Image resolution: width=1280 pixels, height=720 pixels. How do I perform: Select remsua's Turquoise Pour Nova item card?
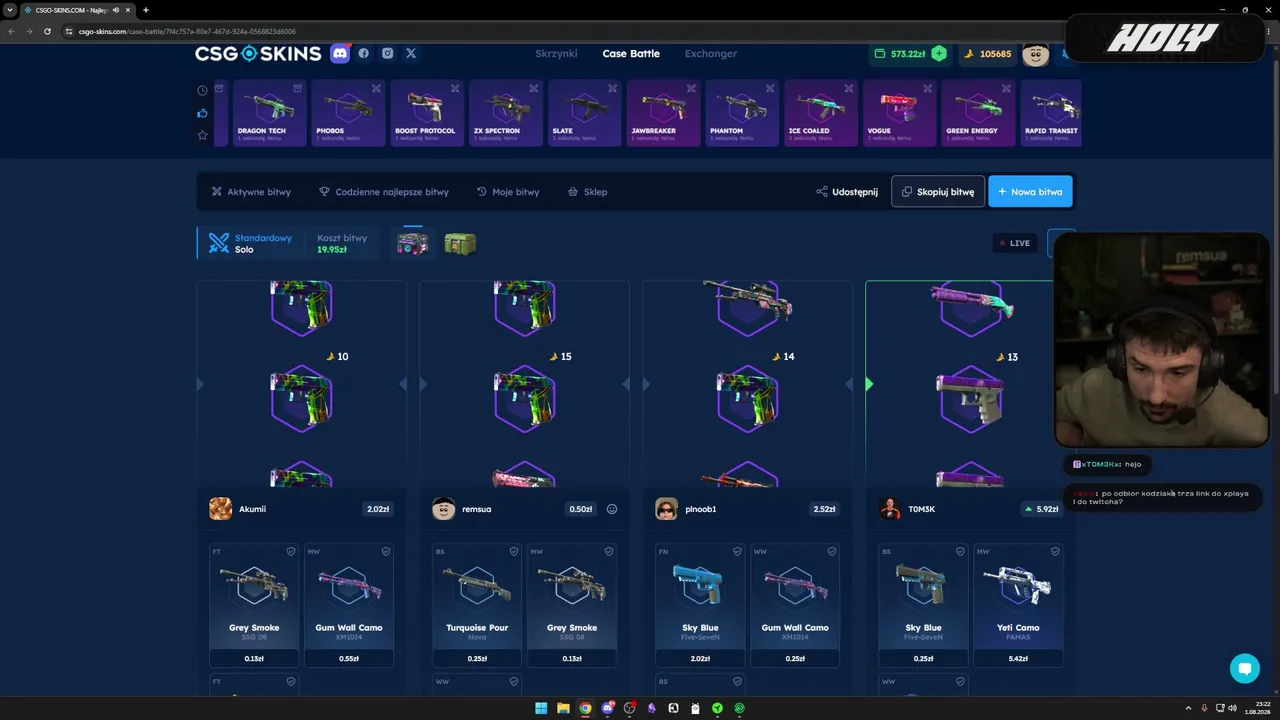477,605
